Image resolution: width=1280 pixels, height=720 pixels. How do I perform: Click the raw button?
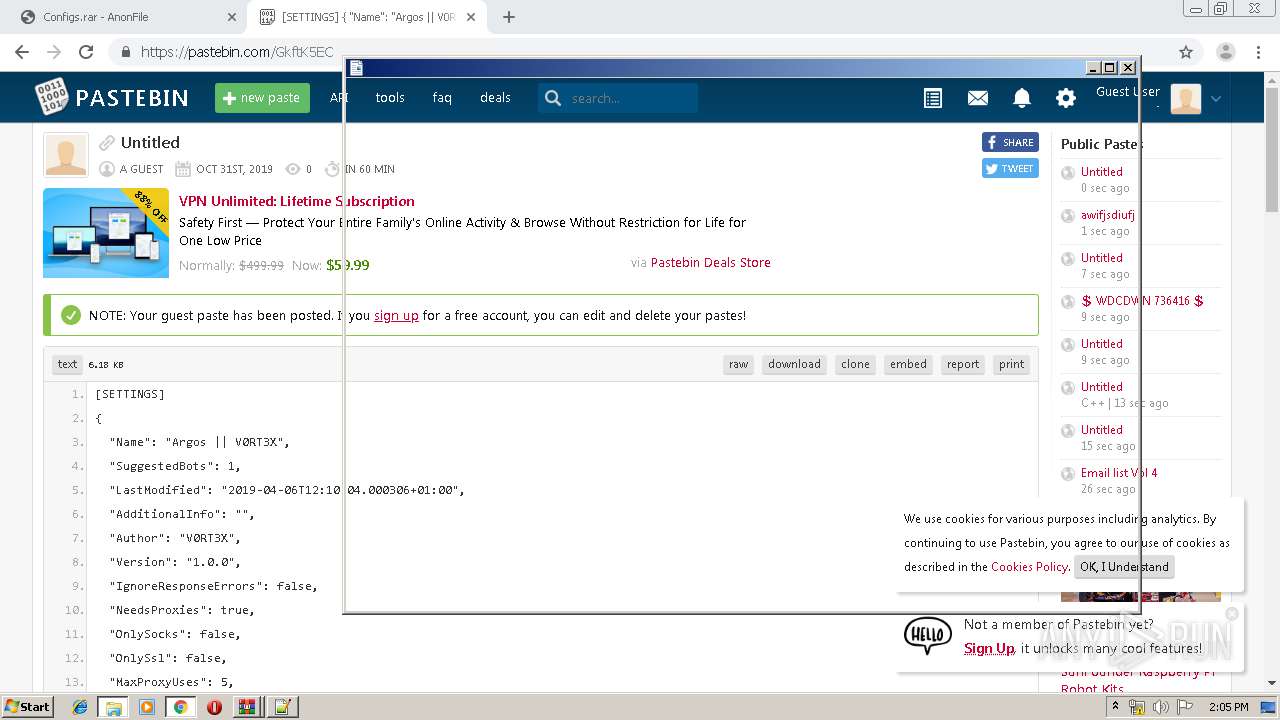pyautogui.click(x=738, y=364)
